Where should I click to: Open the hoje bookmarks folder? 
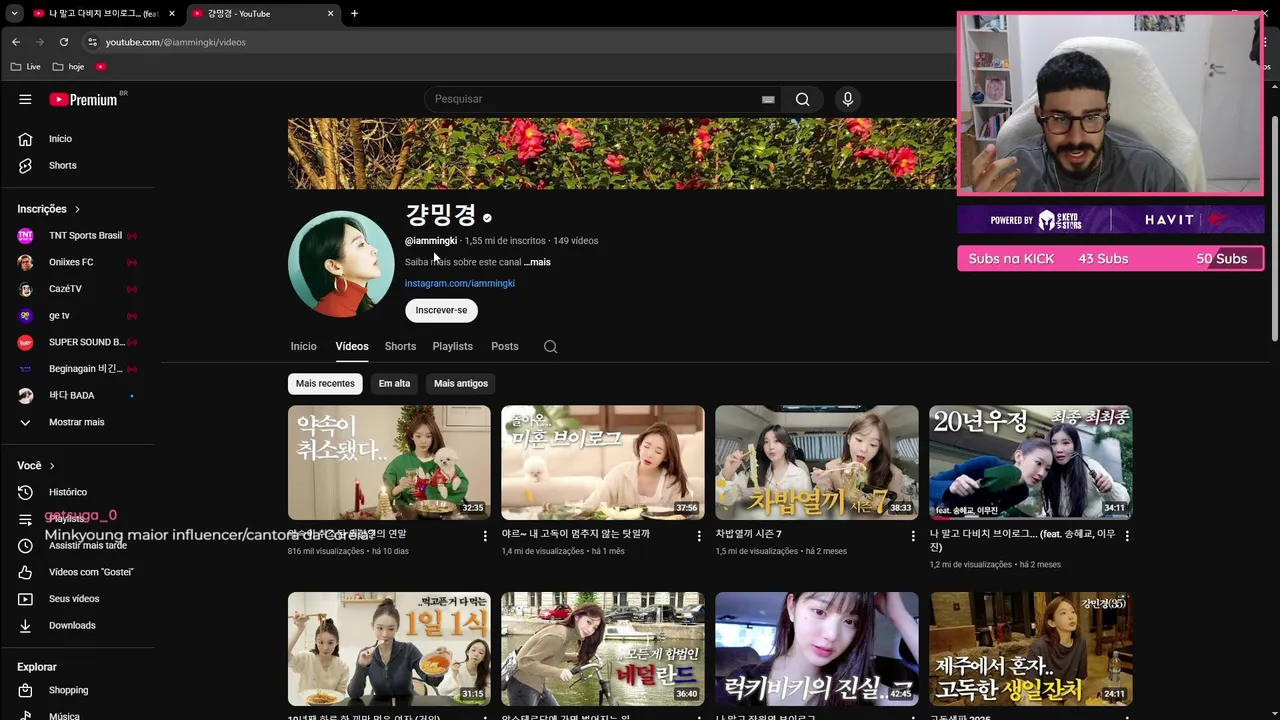[x=69, y=67]
